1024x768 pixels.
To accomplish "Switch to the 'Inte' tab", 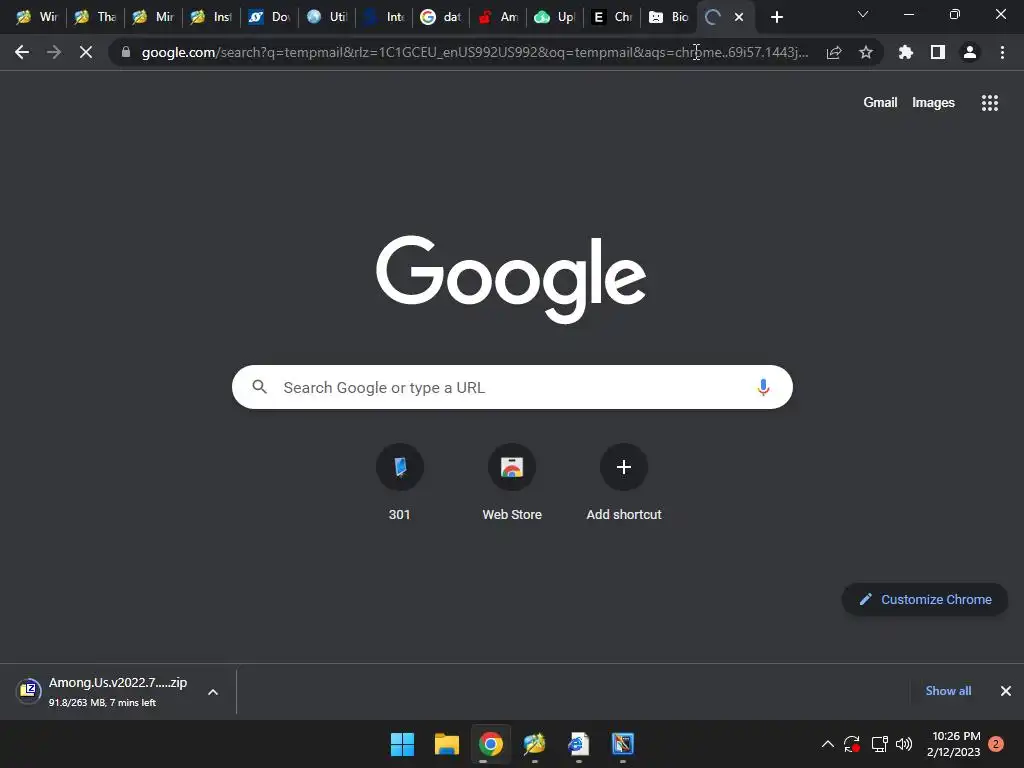I will coord(385,17).
